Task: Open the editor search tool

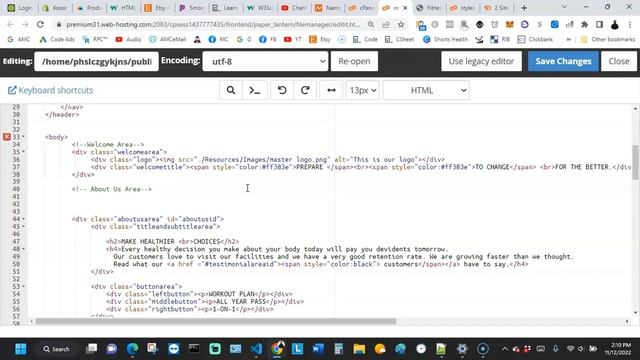Action: (231, 90)
